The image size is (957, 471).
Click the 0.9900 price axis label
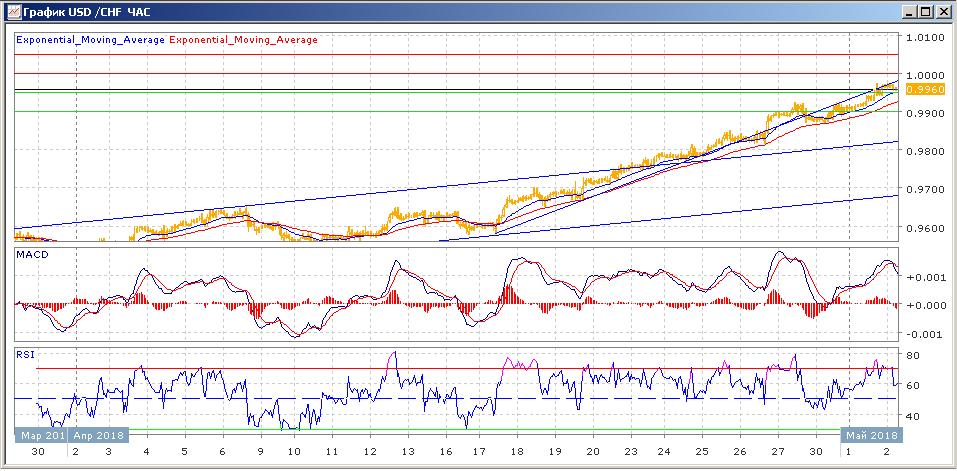[x=925, y=113]
